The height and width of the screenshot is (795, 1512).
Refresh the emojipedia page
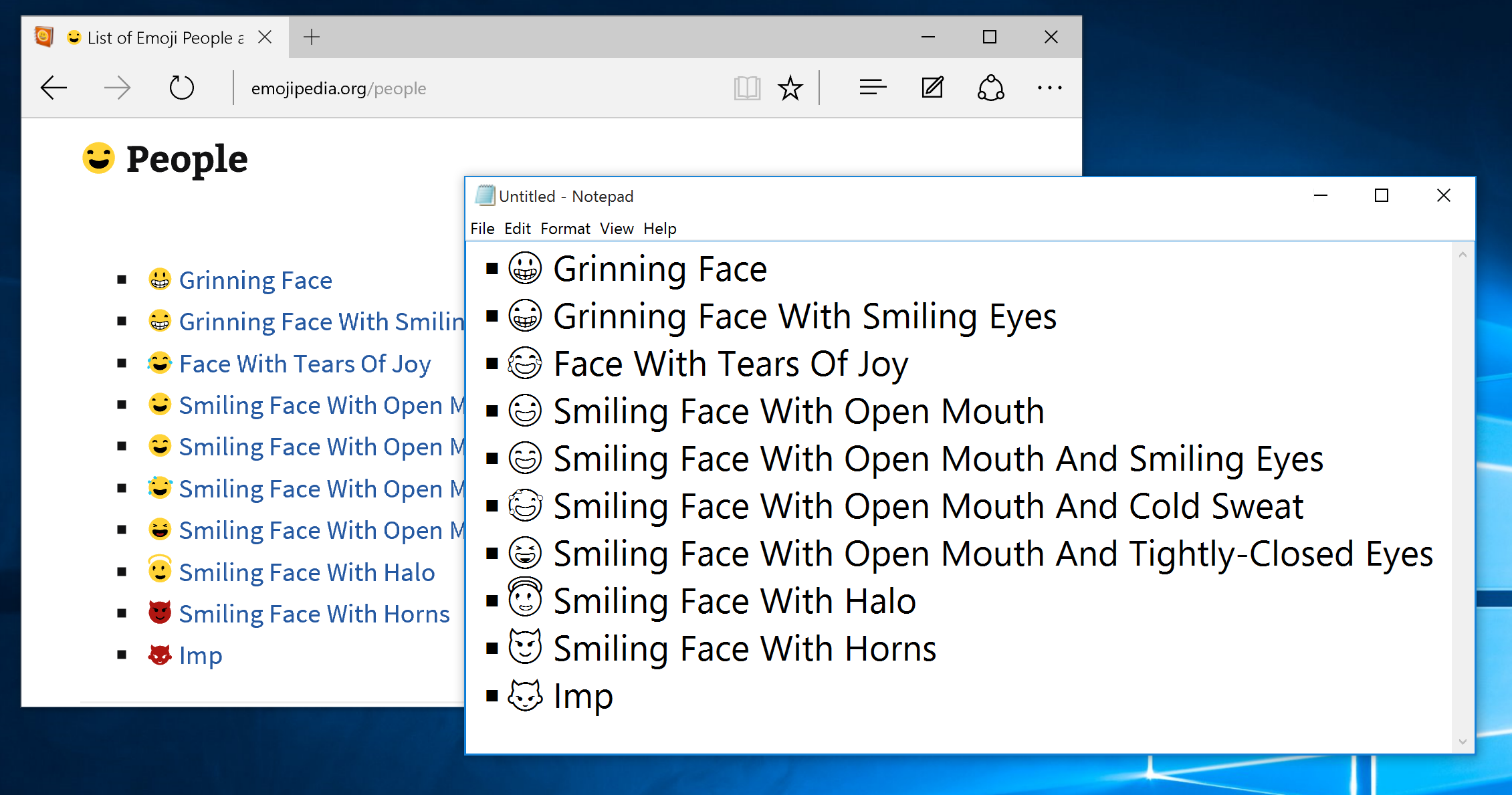point(181,88)
